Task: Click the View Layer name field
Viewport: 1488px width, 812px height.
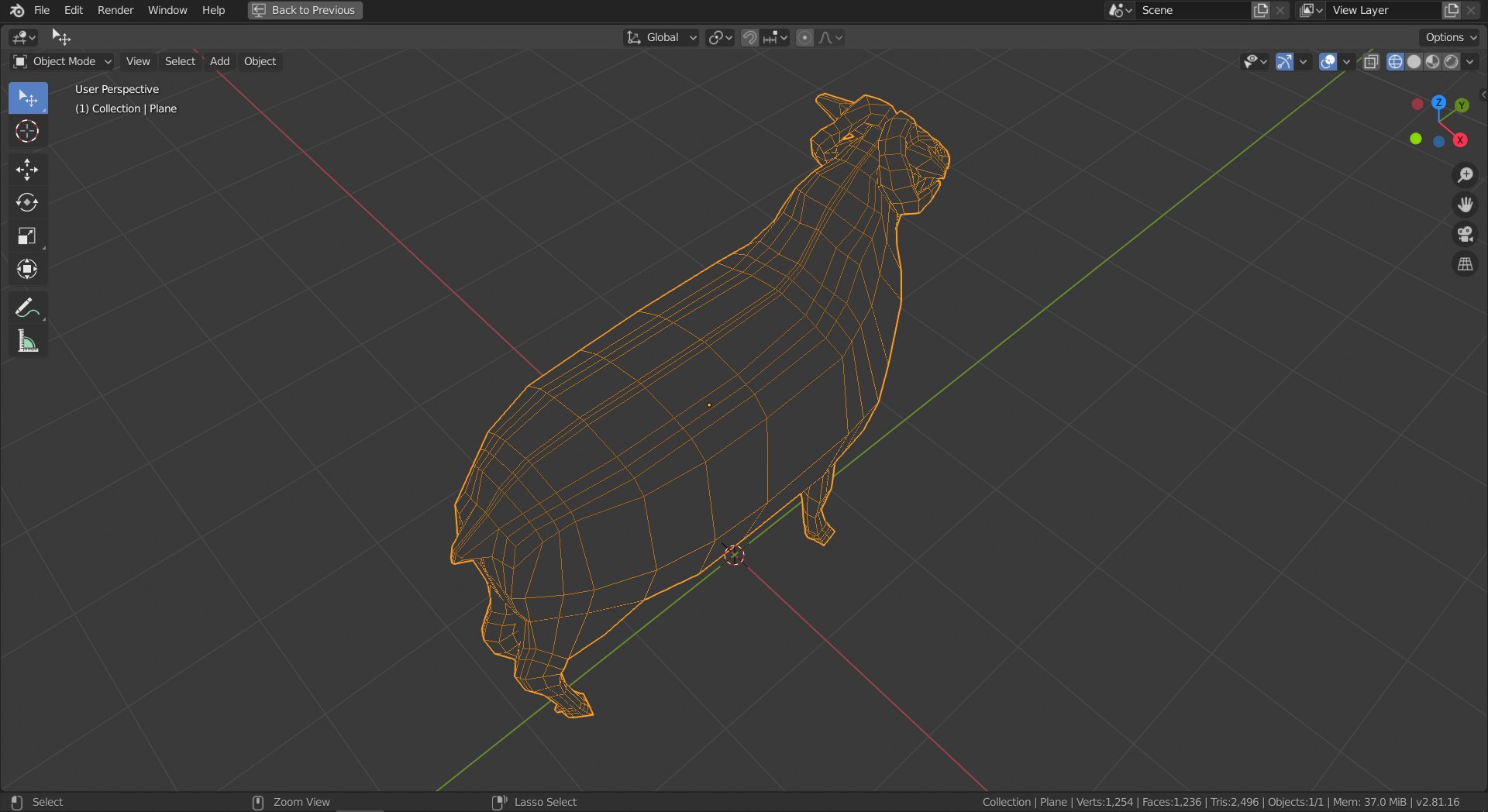Action: 1384,10
